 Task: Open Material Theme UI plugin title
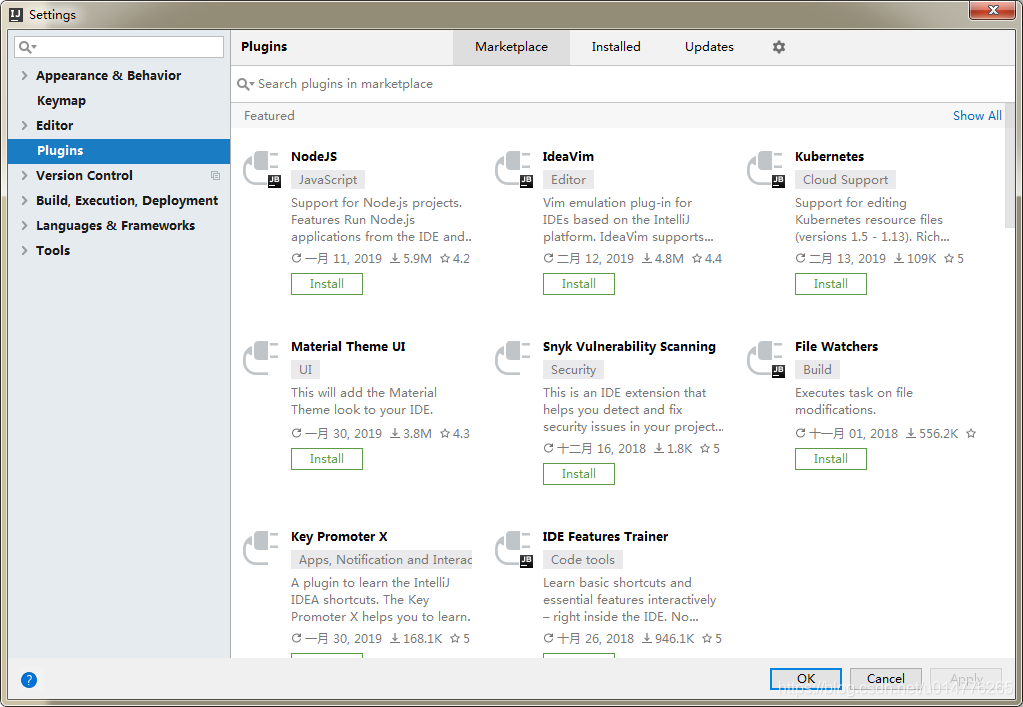(348, 346)
